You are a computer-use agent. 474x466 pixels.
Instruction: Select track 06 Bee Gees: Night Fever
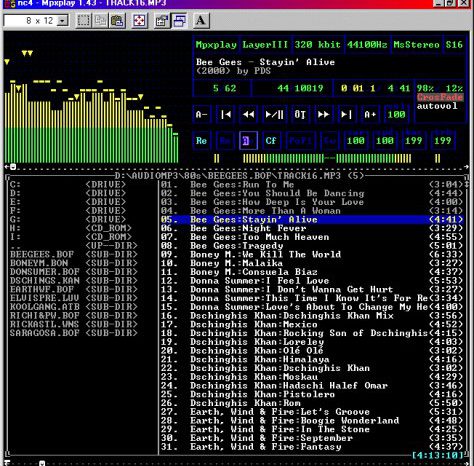click(312, 228)
